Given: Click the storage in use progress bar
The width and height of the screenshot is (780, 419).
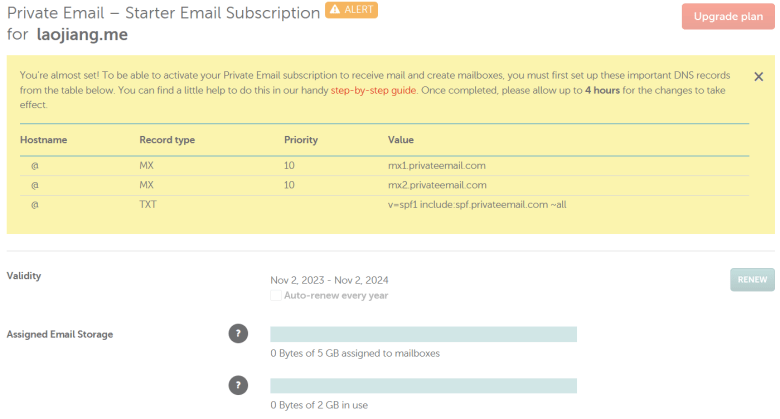Looking at the screenshot, I should (423, 386).
